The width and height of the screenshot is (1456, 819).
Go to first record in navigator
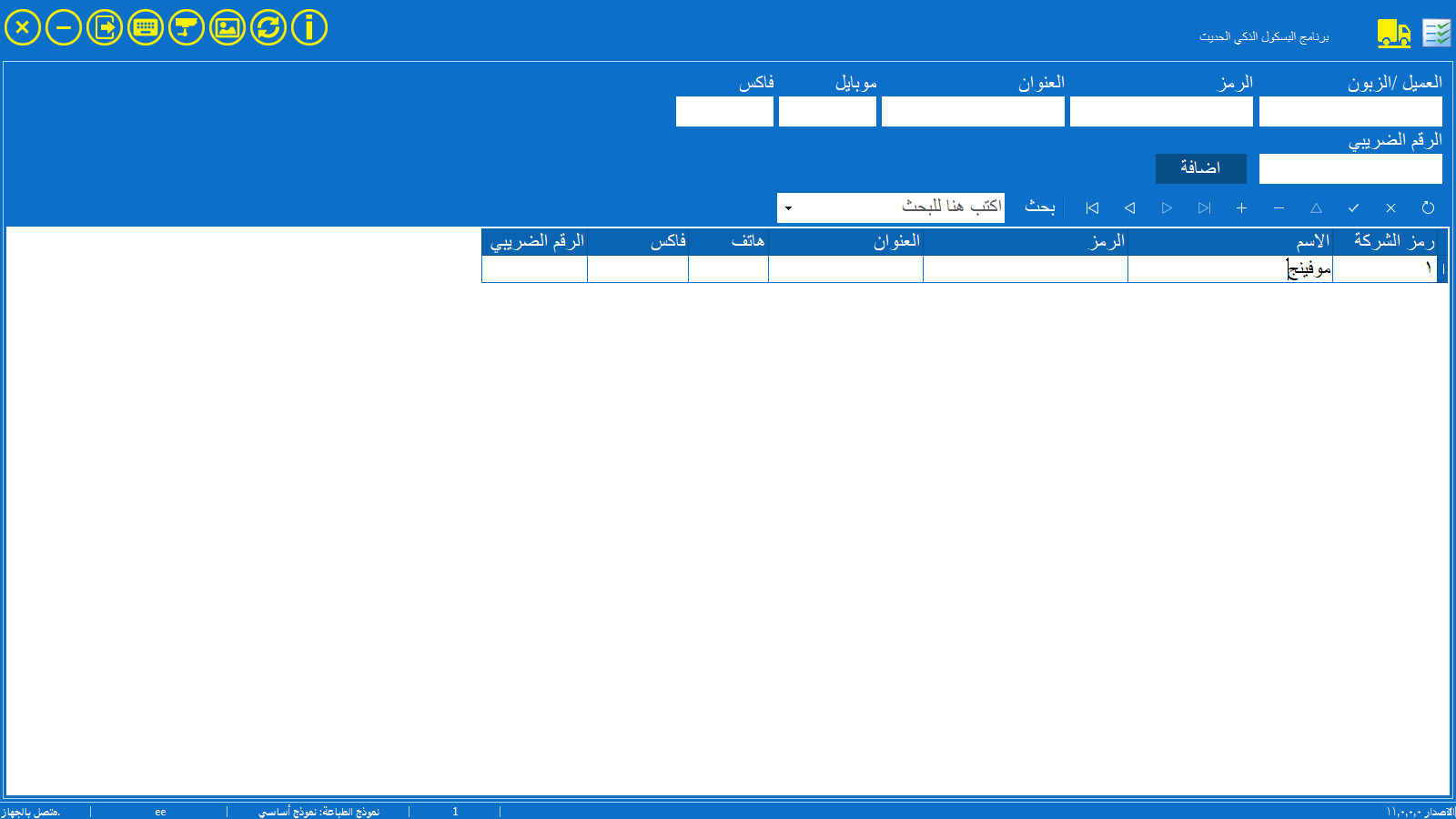[1092, 208]
